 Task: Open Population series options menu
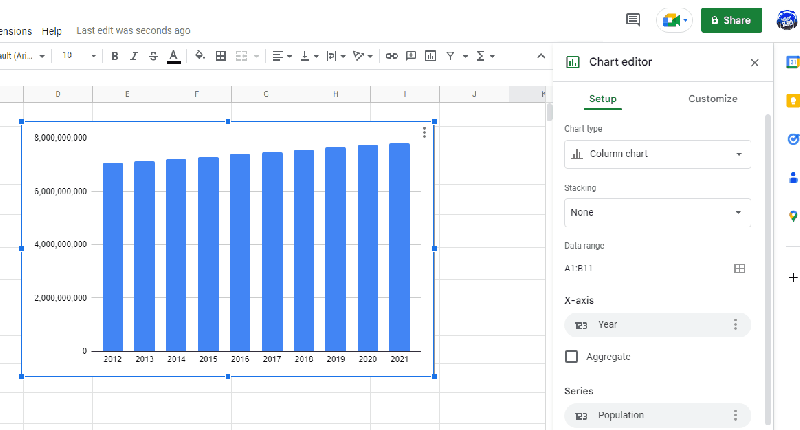(735, 415)
